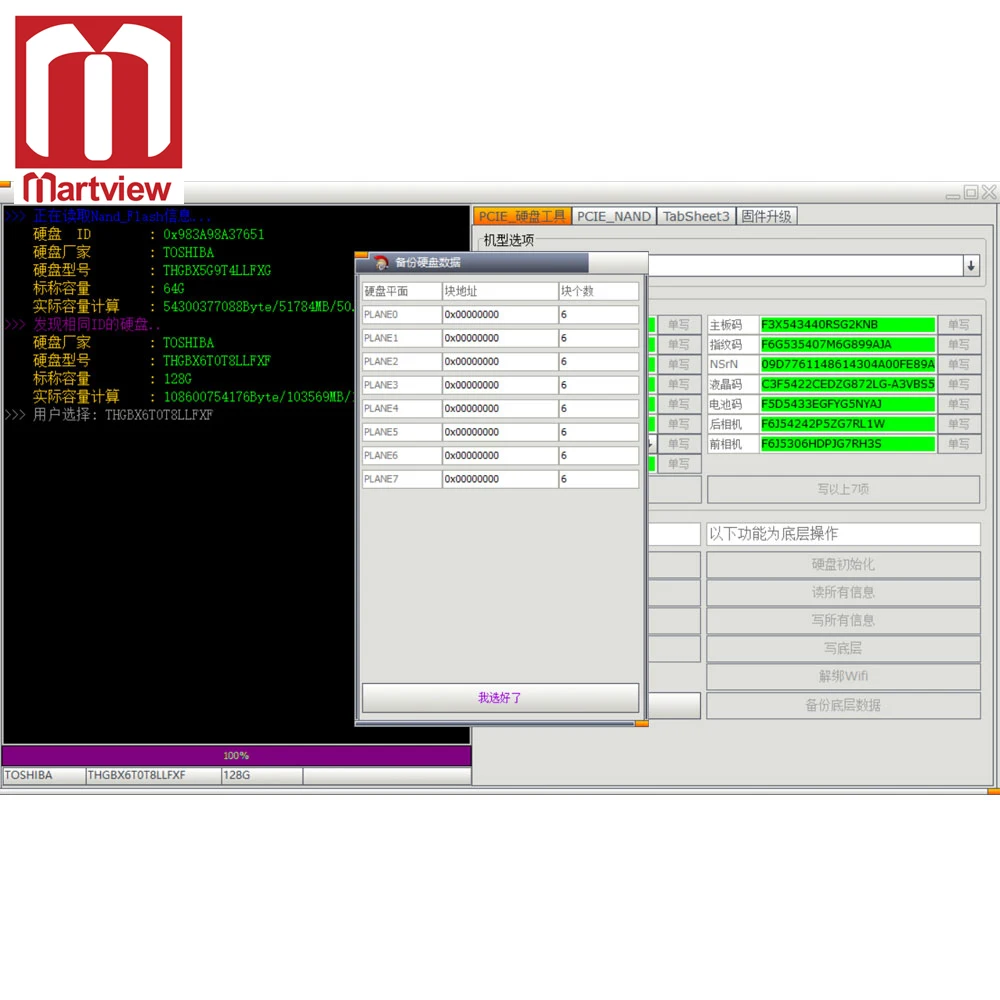Image resolution: width=1000 pixels, height=1000 pixels.
Task: Click PLANE1 block address field
Action: coord(500,338)
